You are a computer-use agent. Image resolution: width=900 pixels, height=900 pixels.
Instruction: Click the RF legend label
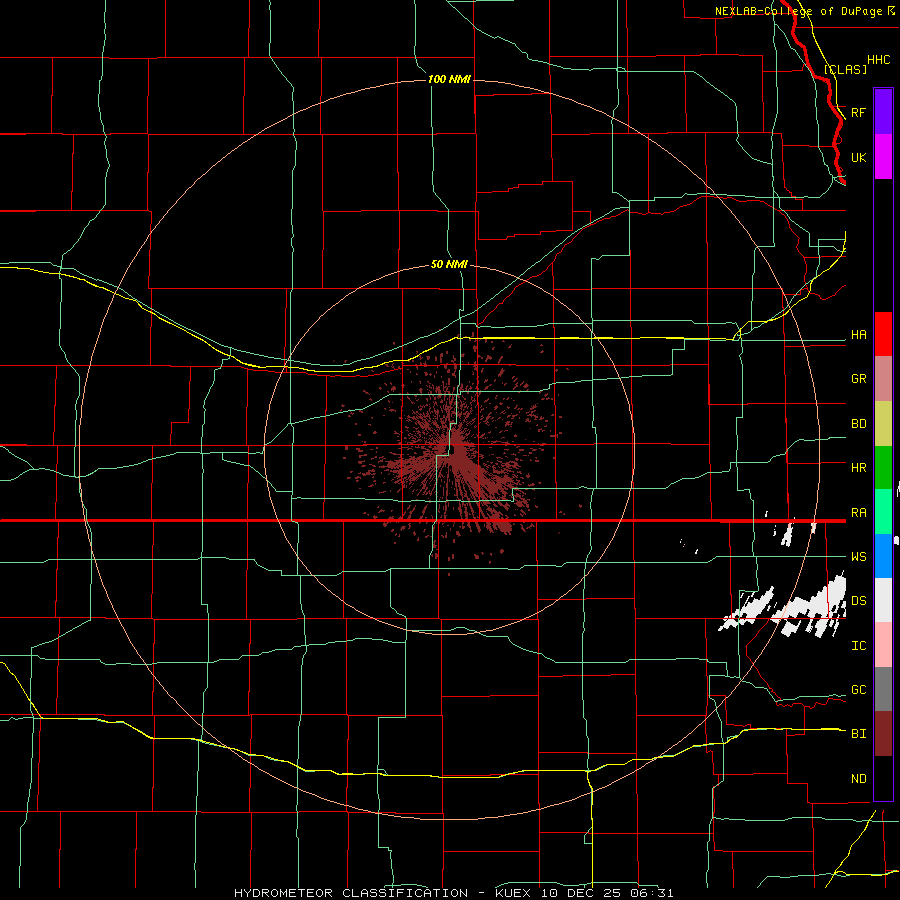pos(858,112)
